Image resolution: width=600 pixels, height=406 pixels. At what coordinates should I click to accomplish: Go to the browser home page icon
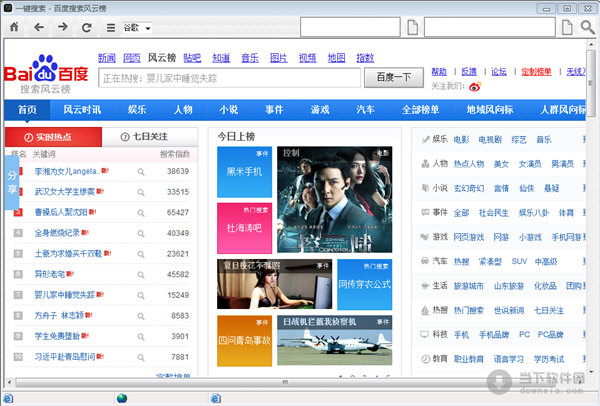point(14,27)
